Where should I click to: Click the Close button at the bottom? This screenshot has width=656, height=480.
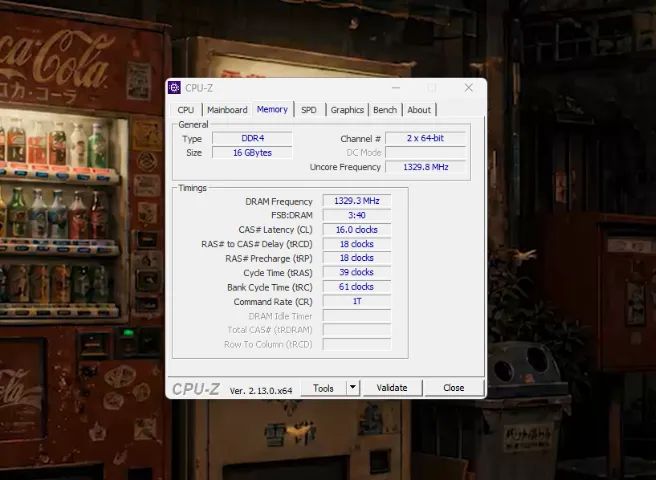point(454,388)
